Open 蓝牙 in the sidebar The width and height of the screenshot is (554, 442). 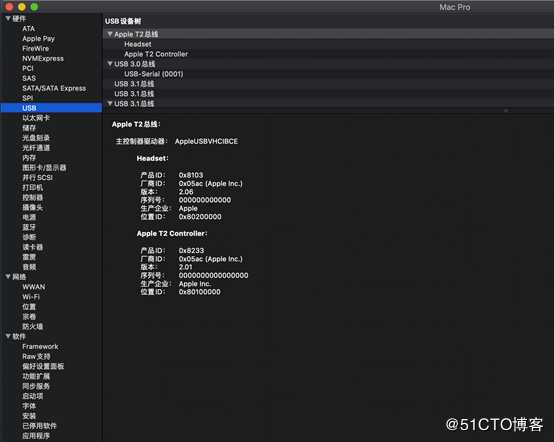[x=29, y=227]
